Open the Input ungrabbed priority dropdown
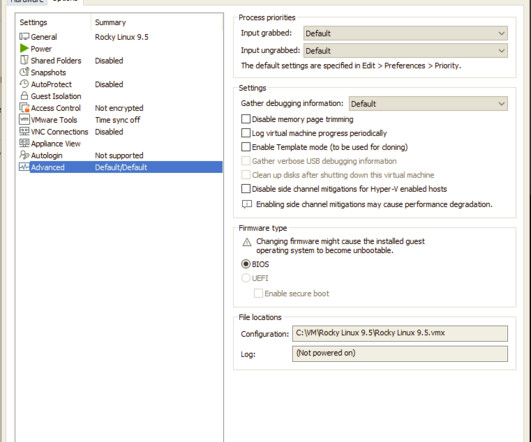Viewport: 531px width, 442px height. (x=405, y=51)
